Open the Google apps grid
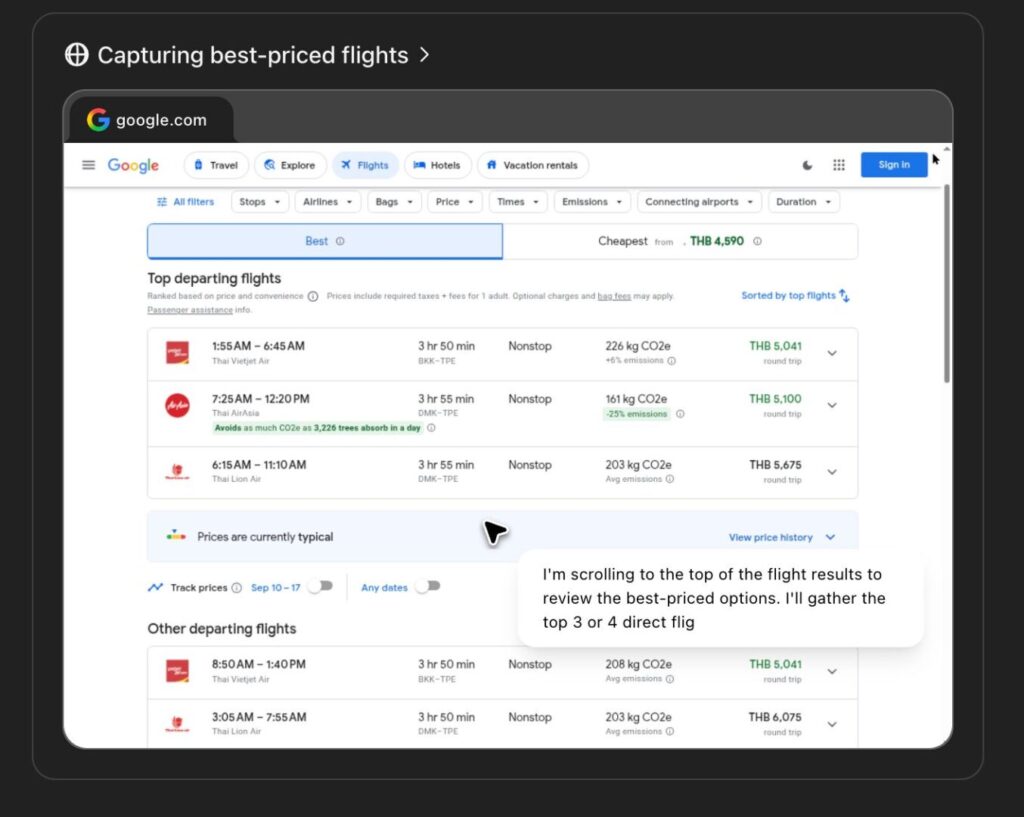1024x817 pixels. (839, 165)
